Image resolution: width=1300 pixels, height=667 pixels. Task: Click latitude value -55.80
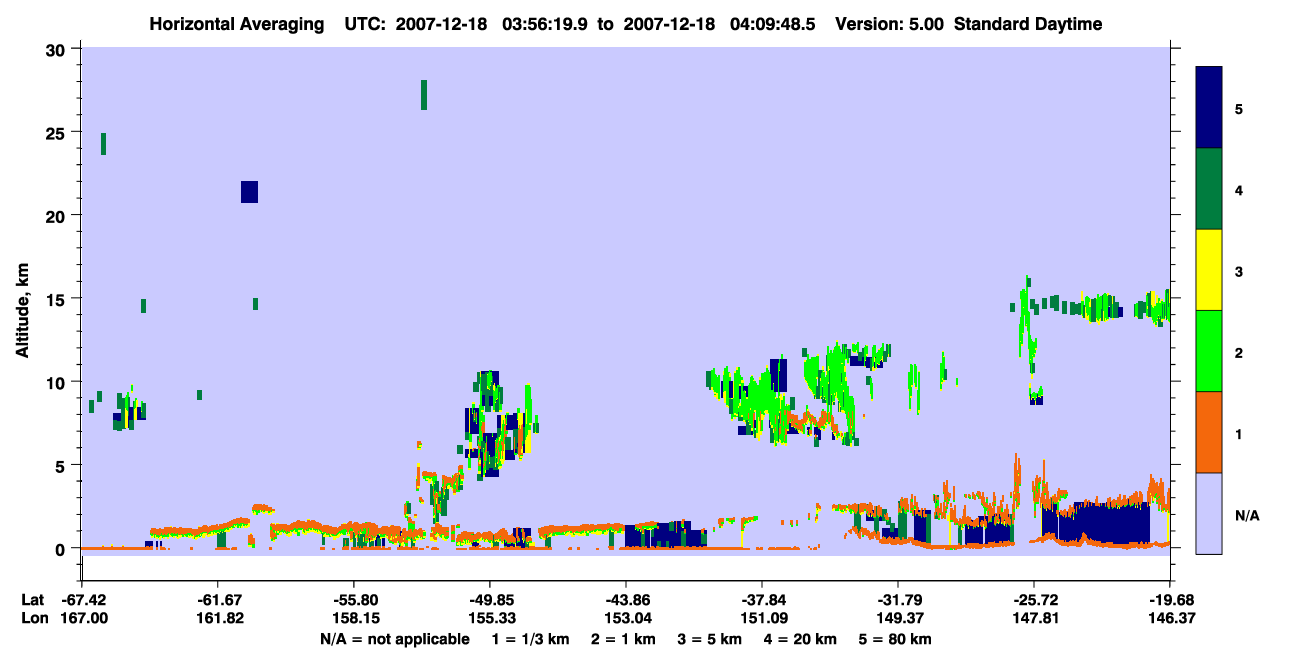coord(354,600)
